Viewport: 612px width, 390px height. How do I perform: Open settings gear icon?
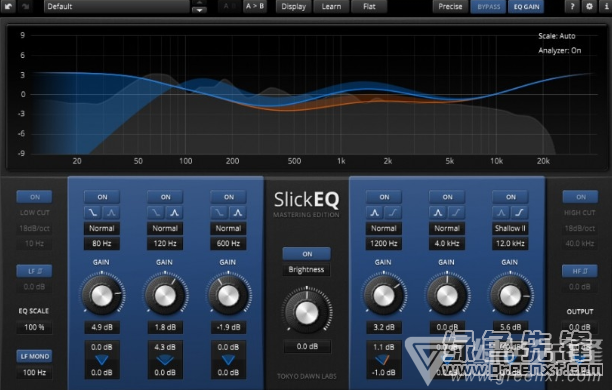coord(589,6)
